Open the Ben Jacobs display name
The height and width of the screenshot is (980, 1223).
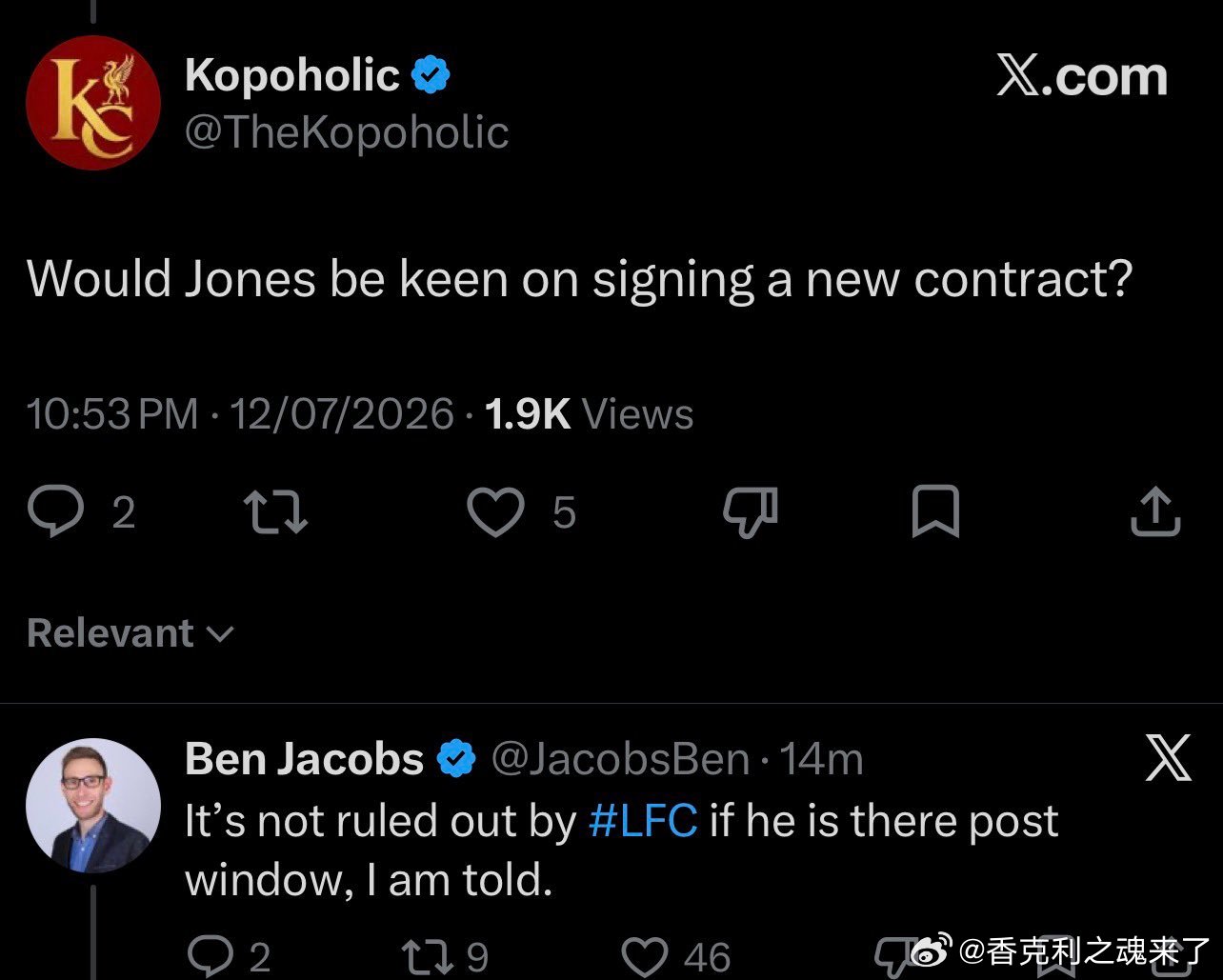[304, 759]
